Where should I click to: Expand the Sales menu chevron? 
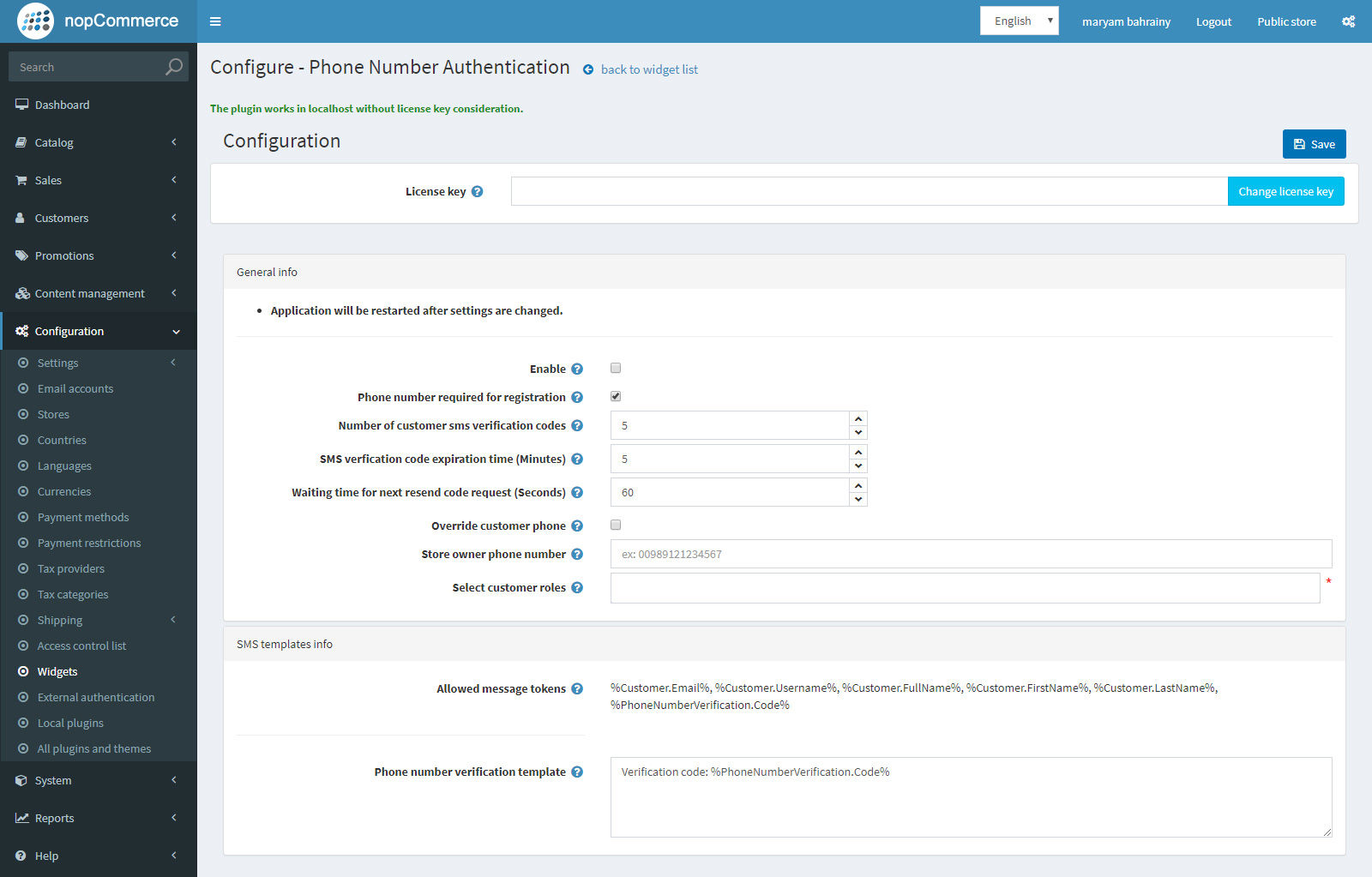click(x=174, y=180)
